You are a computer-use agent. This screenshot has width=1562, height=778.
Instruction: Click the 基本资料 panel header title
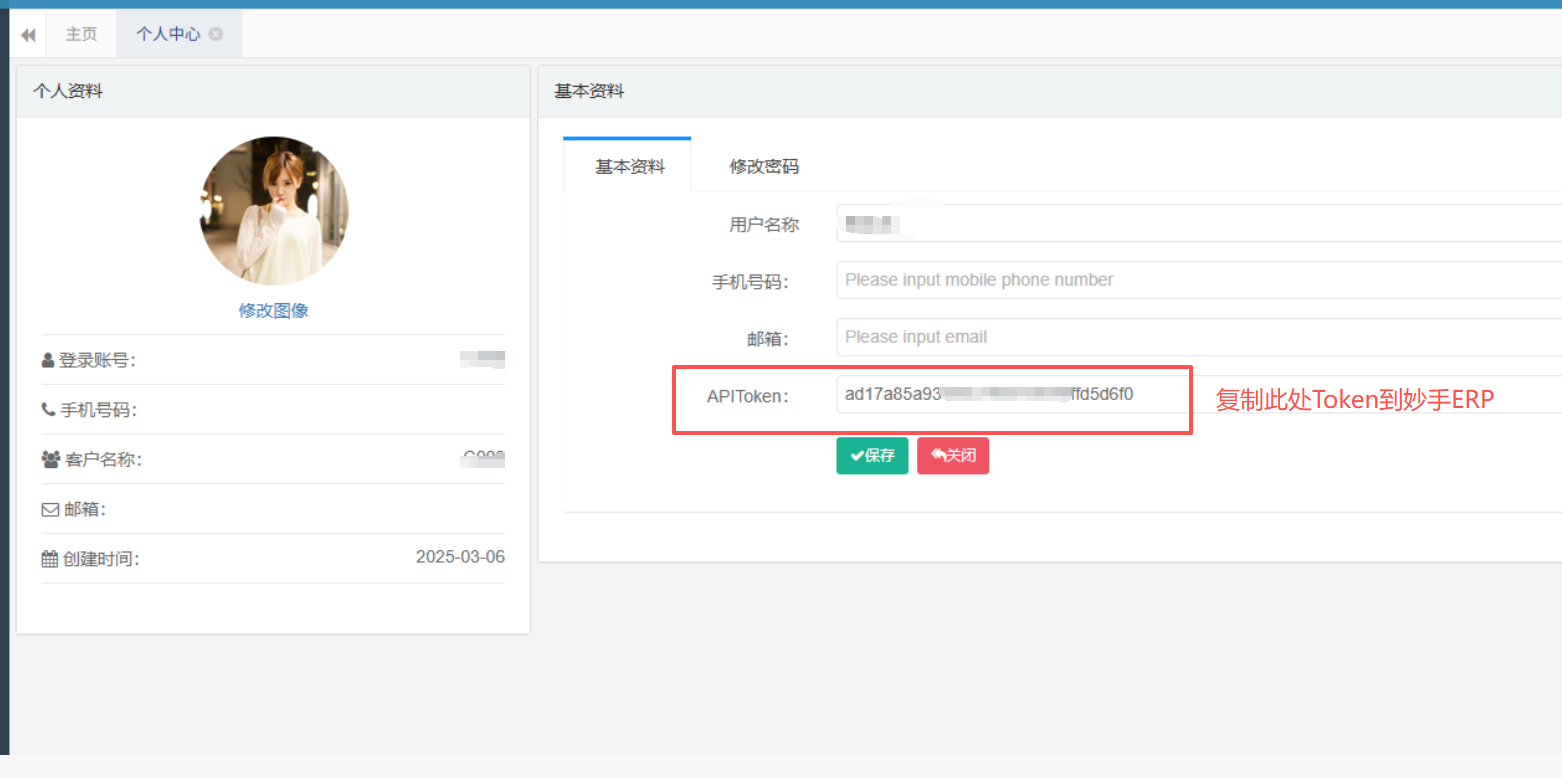click(x=589, y=91)
